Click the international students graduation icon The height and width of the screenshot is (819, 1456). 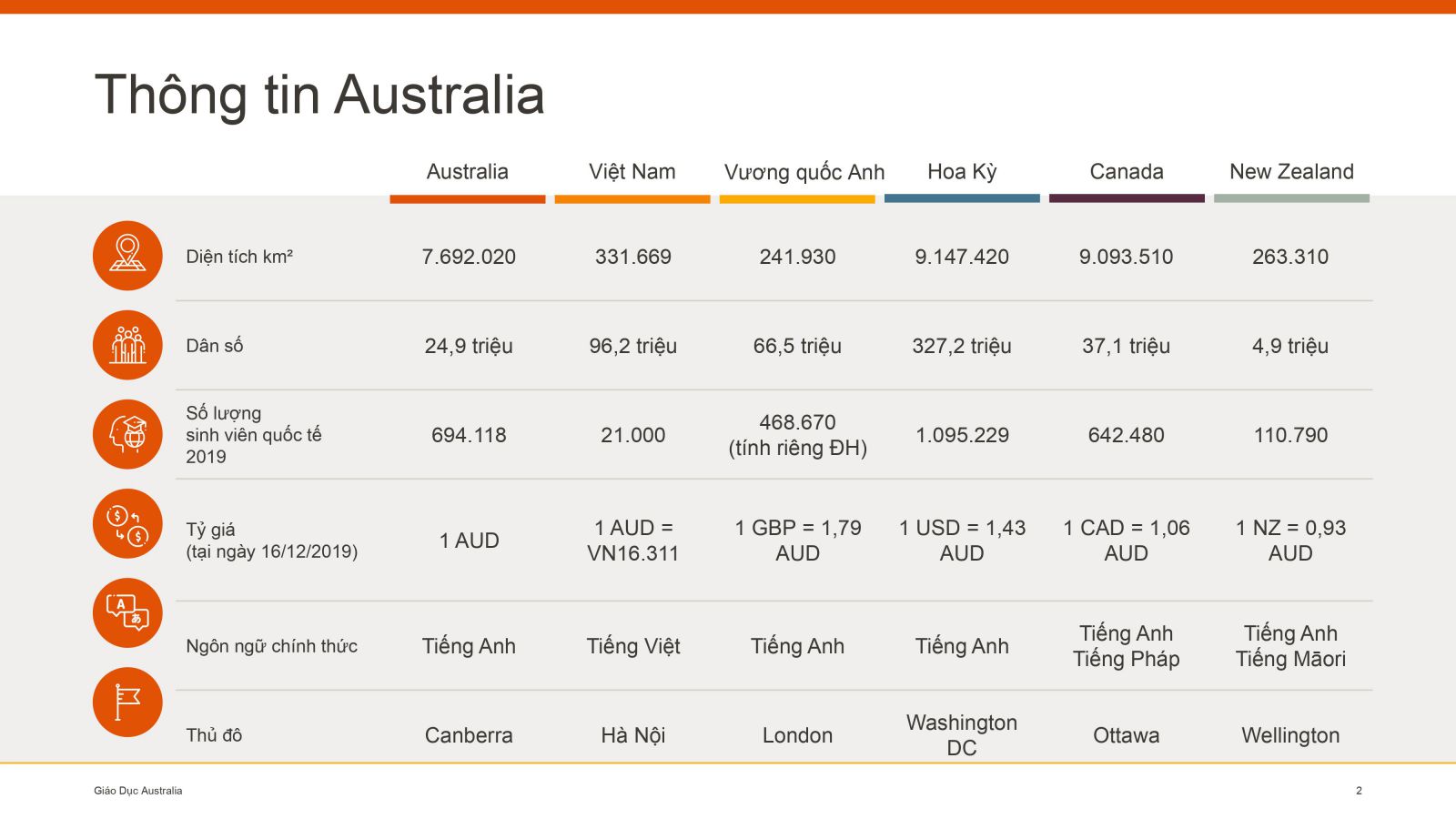(127, 434)
